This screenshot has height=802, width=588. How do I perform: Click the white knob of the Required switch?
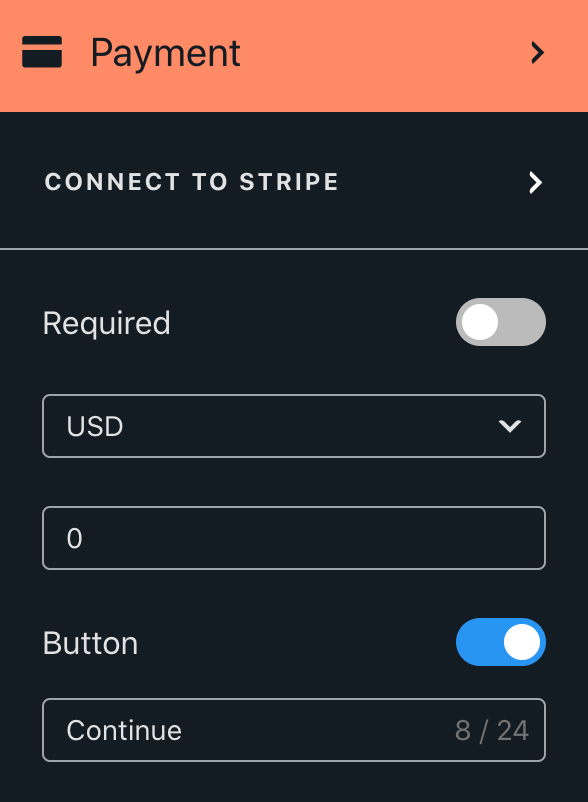[x=480, y=322]
